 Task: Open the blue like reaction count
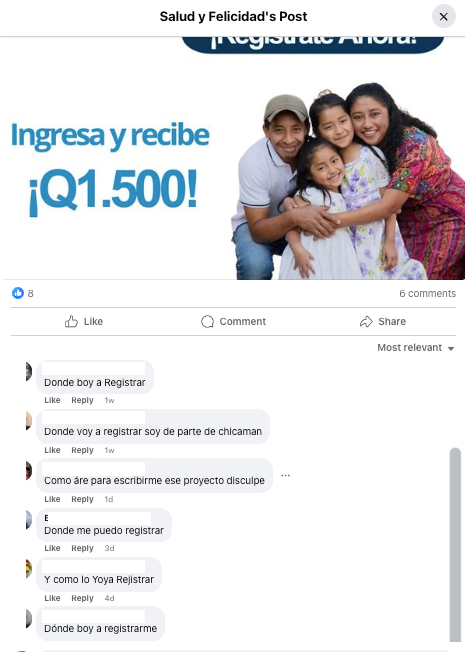pyautogui.click(x=22, y=293)
